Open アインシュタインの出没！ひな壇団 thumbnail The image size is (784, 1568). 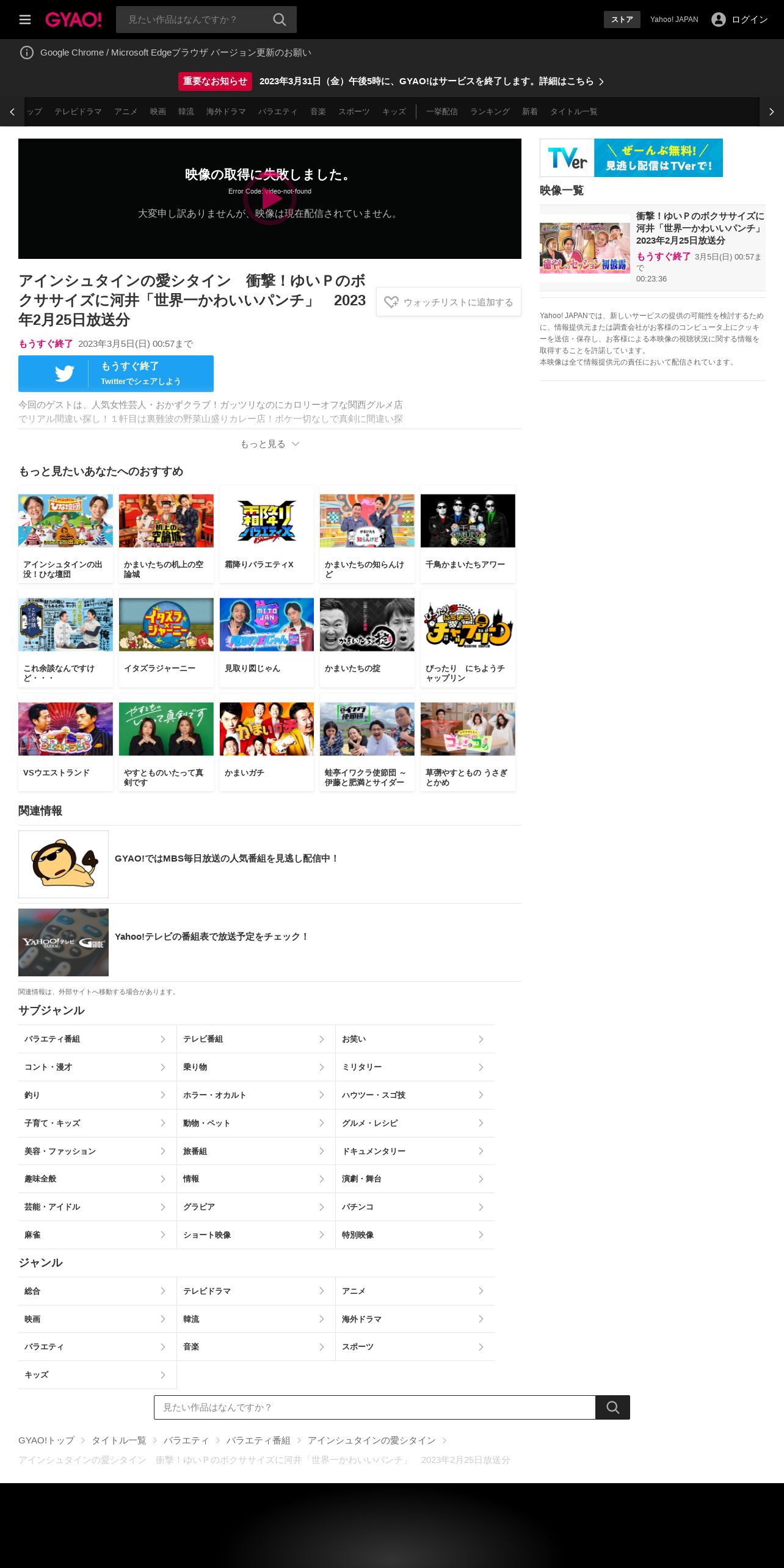tap(65, 521)
